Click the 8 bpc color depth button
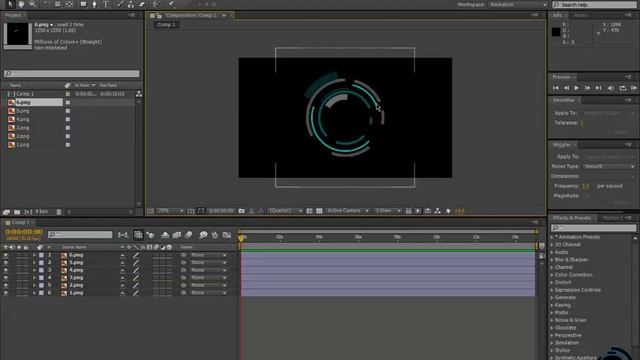 point(41,212)
